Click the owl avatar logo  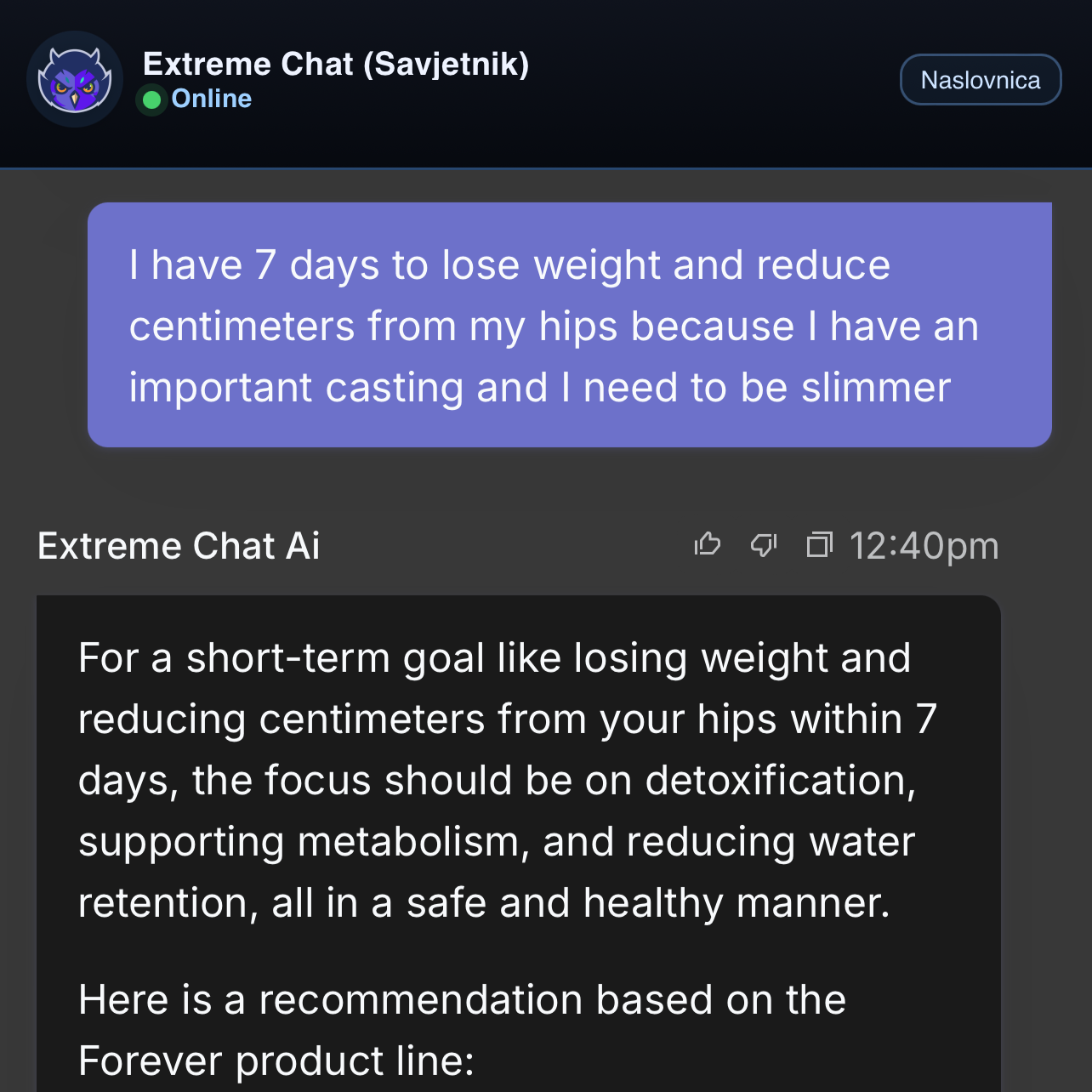(x=75, y=79)
